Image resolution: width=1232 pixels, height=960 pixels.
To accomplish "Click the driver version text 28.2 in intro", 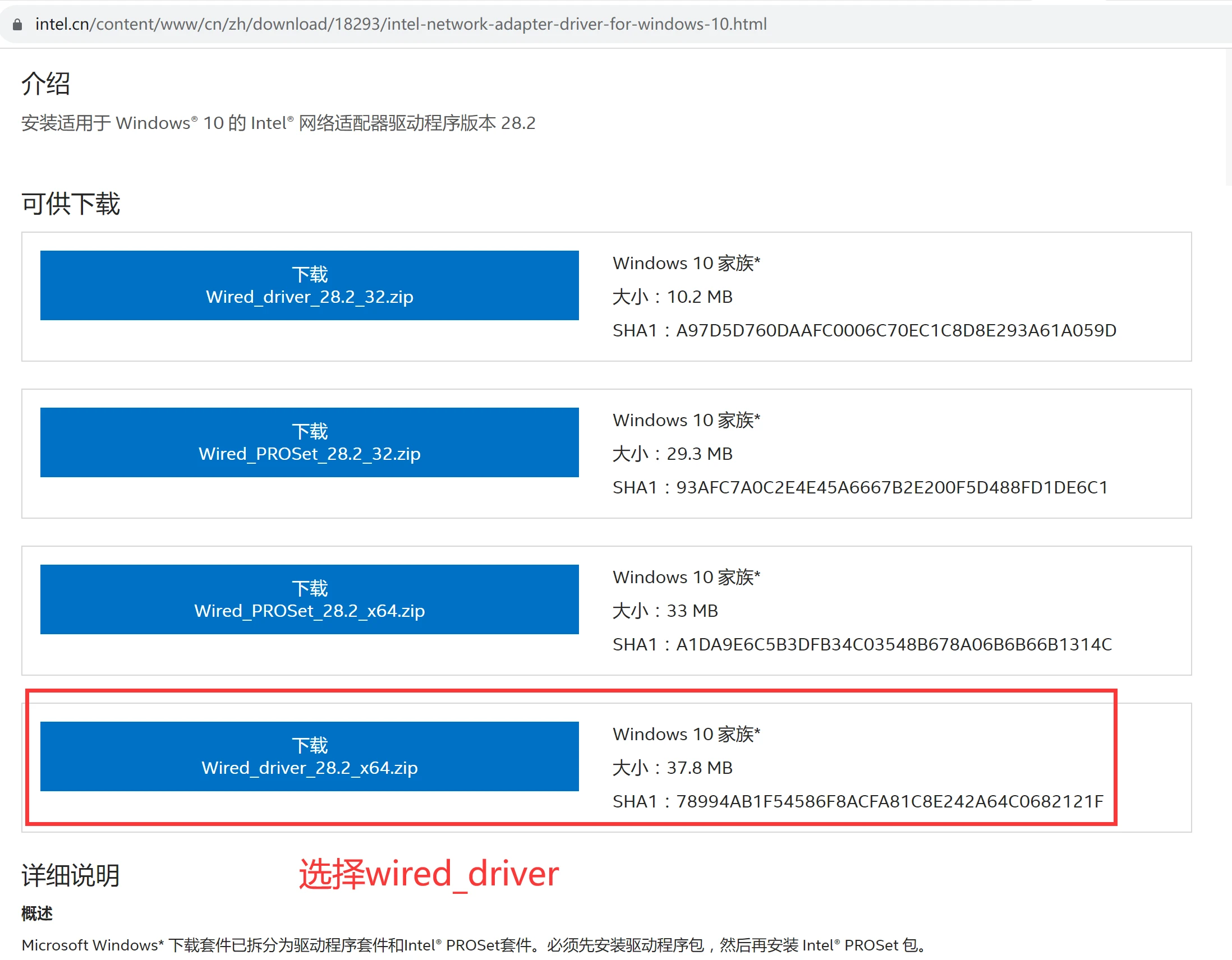I will 519,123.
